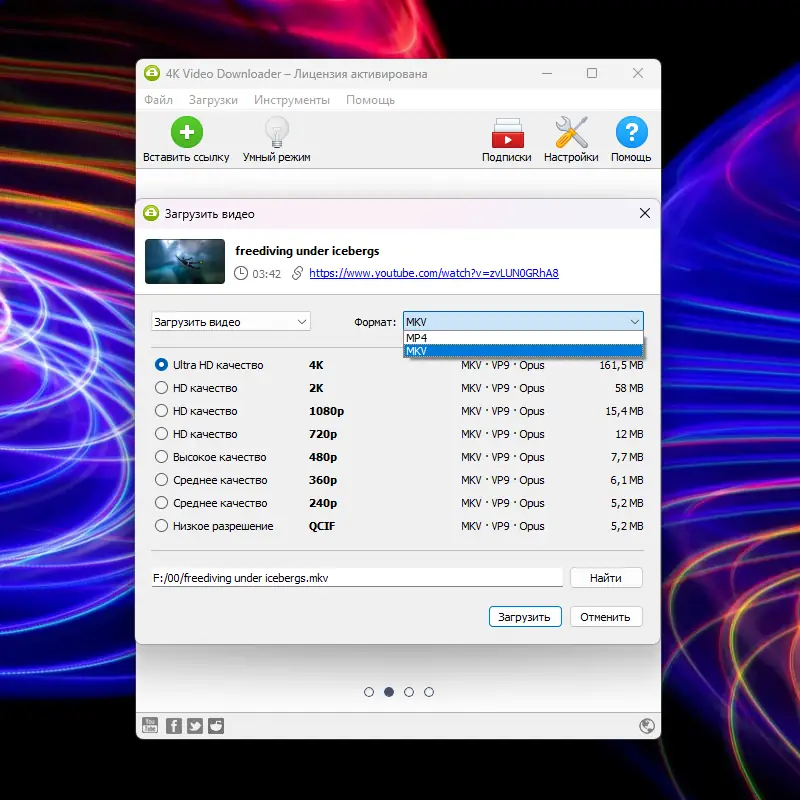
Task: Open the Twitter icon in footer
Action: (195, 726)
